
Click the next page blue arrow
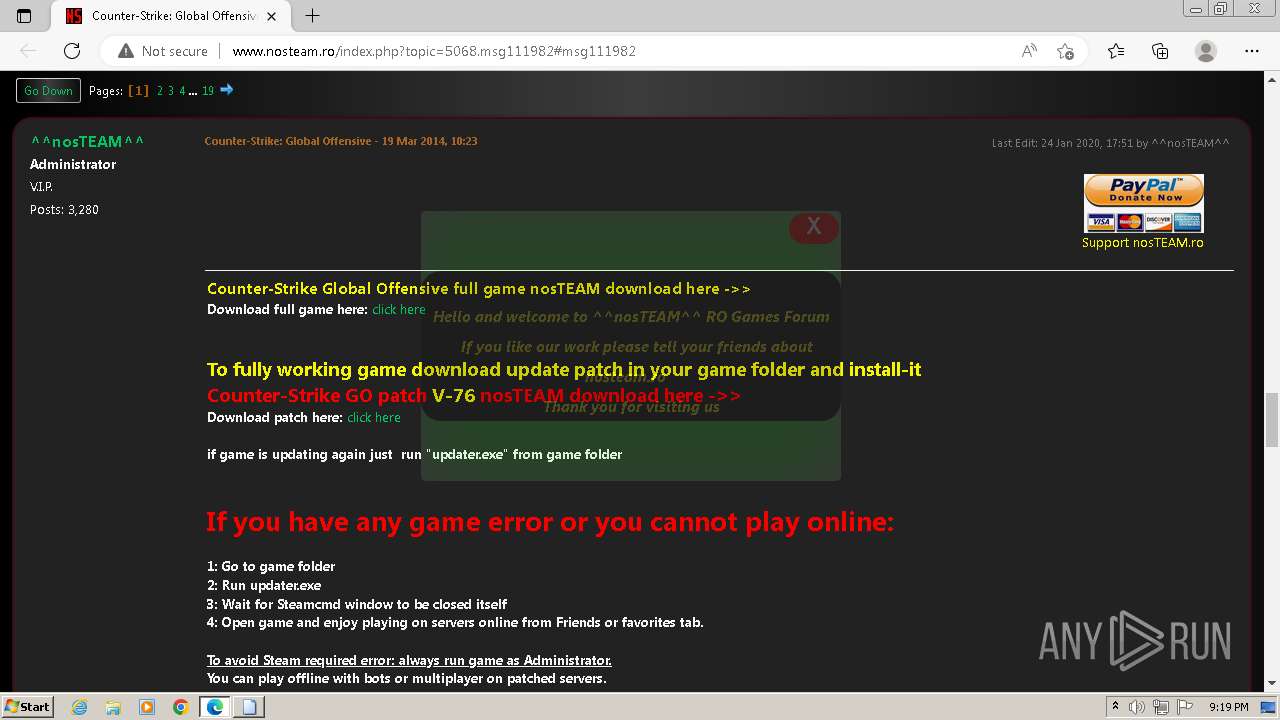[227, 90]
